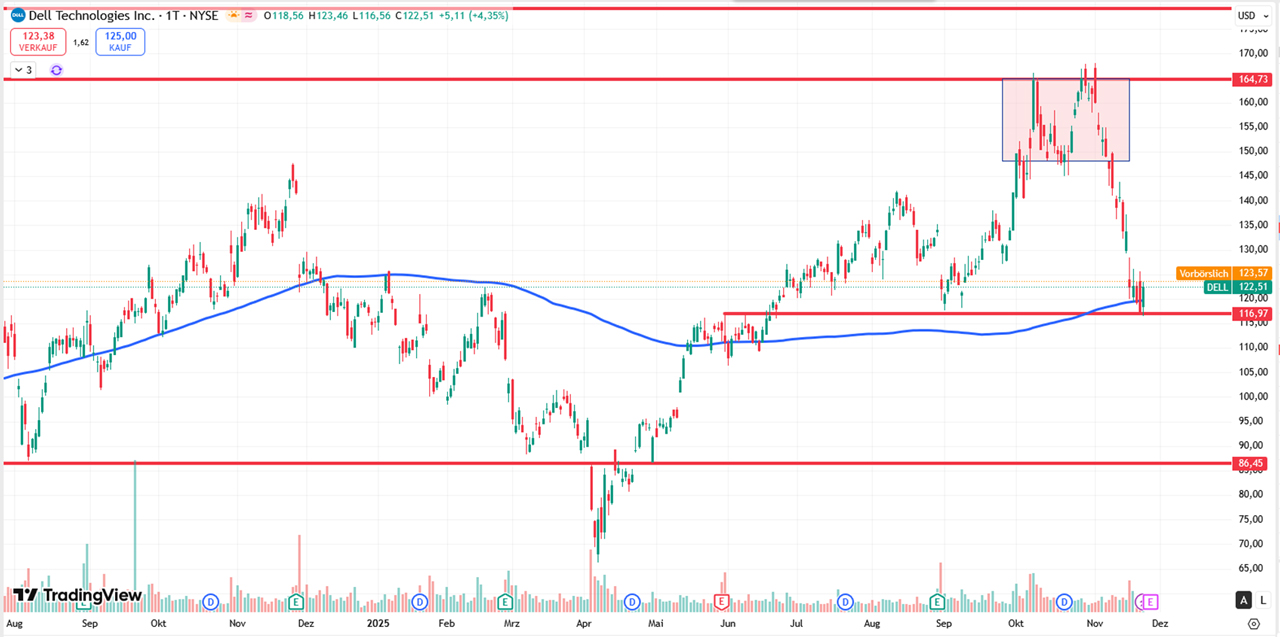Click the TradingView logo
The width and height of the screenshot is (1280, 637).
click(x=77, y=596)
